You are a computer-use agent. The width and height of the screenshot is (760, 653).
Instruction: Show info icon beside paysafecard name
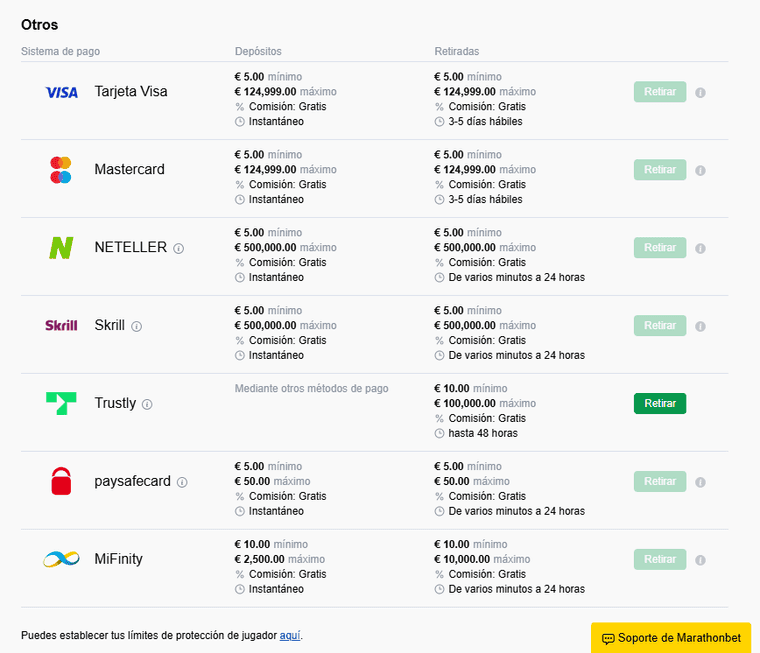[x=182, y=482]
